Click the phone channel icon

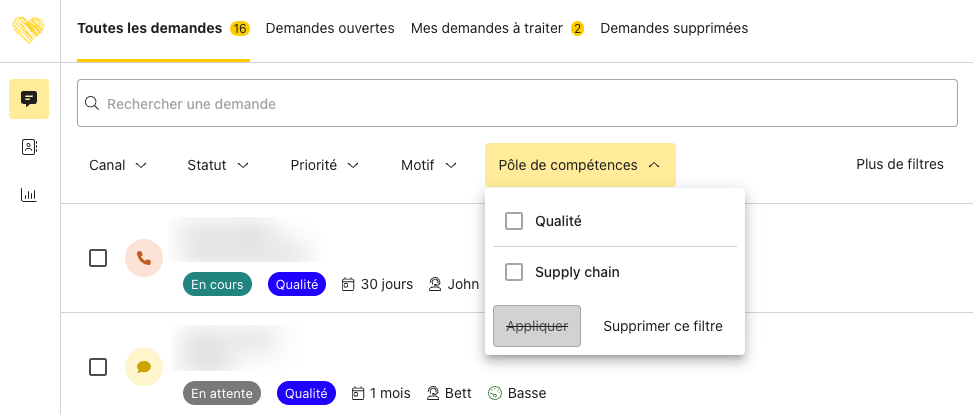click(144, 258)
